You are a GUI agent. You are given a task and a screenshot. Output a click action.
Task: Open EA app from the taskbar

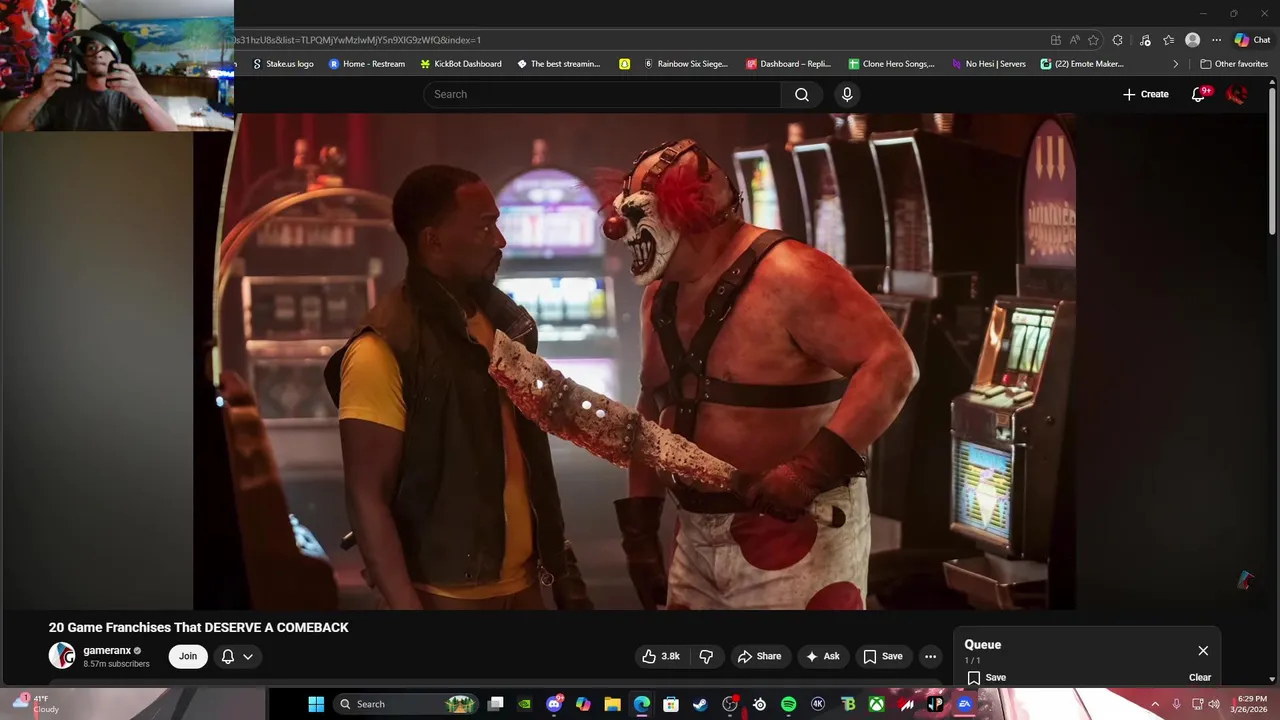[964, 704]
